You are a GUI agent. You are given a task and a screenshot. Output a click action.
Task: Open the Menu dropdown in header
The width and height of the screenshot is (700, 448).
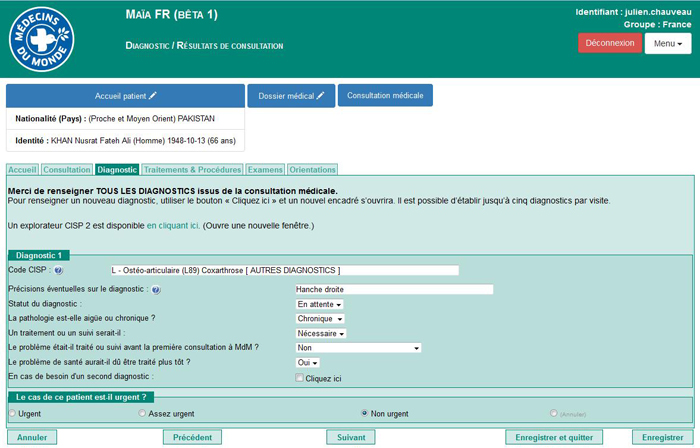point(667,44)
